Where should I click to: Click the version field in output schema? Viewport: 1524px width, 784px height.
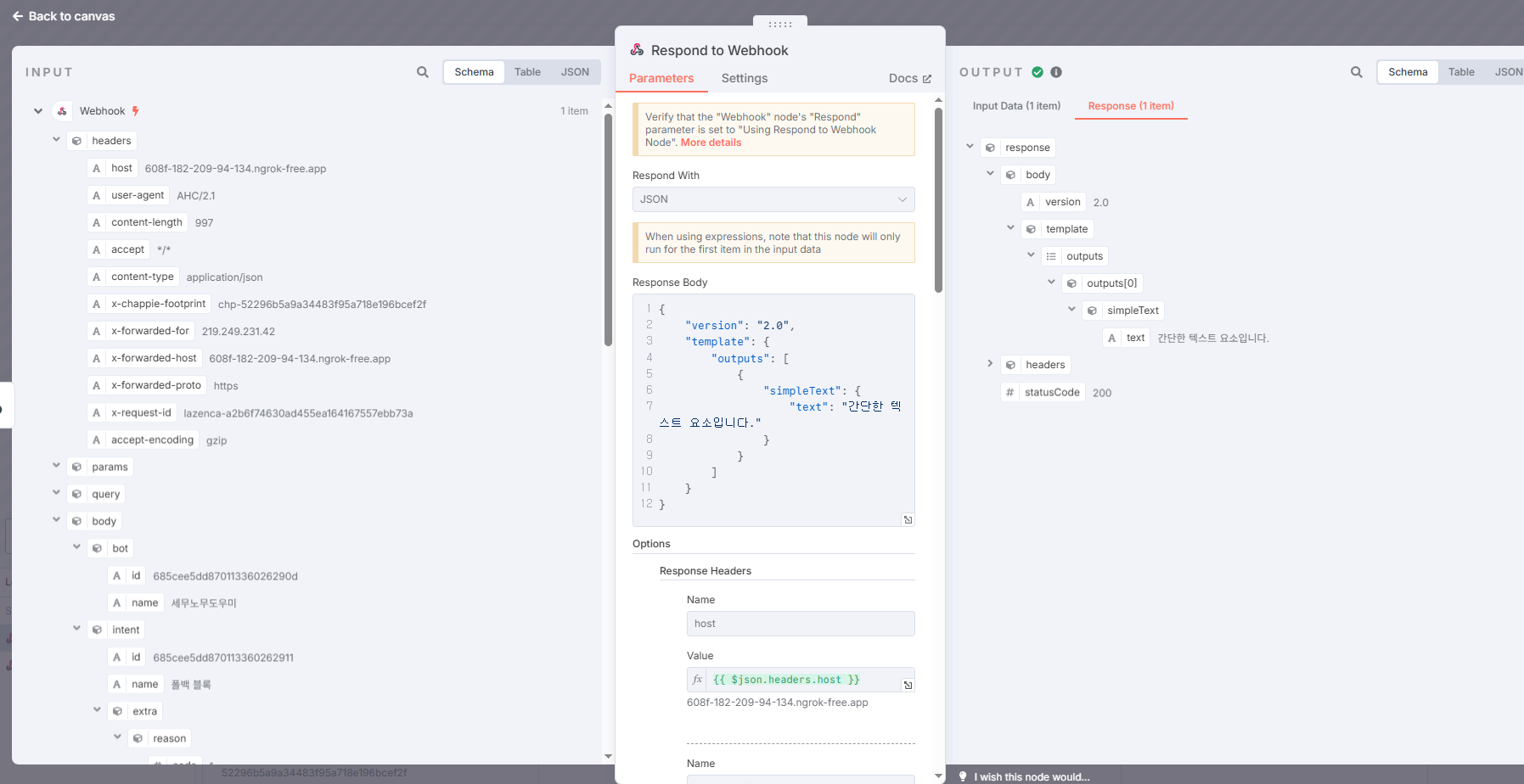pos(1054,202)
